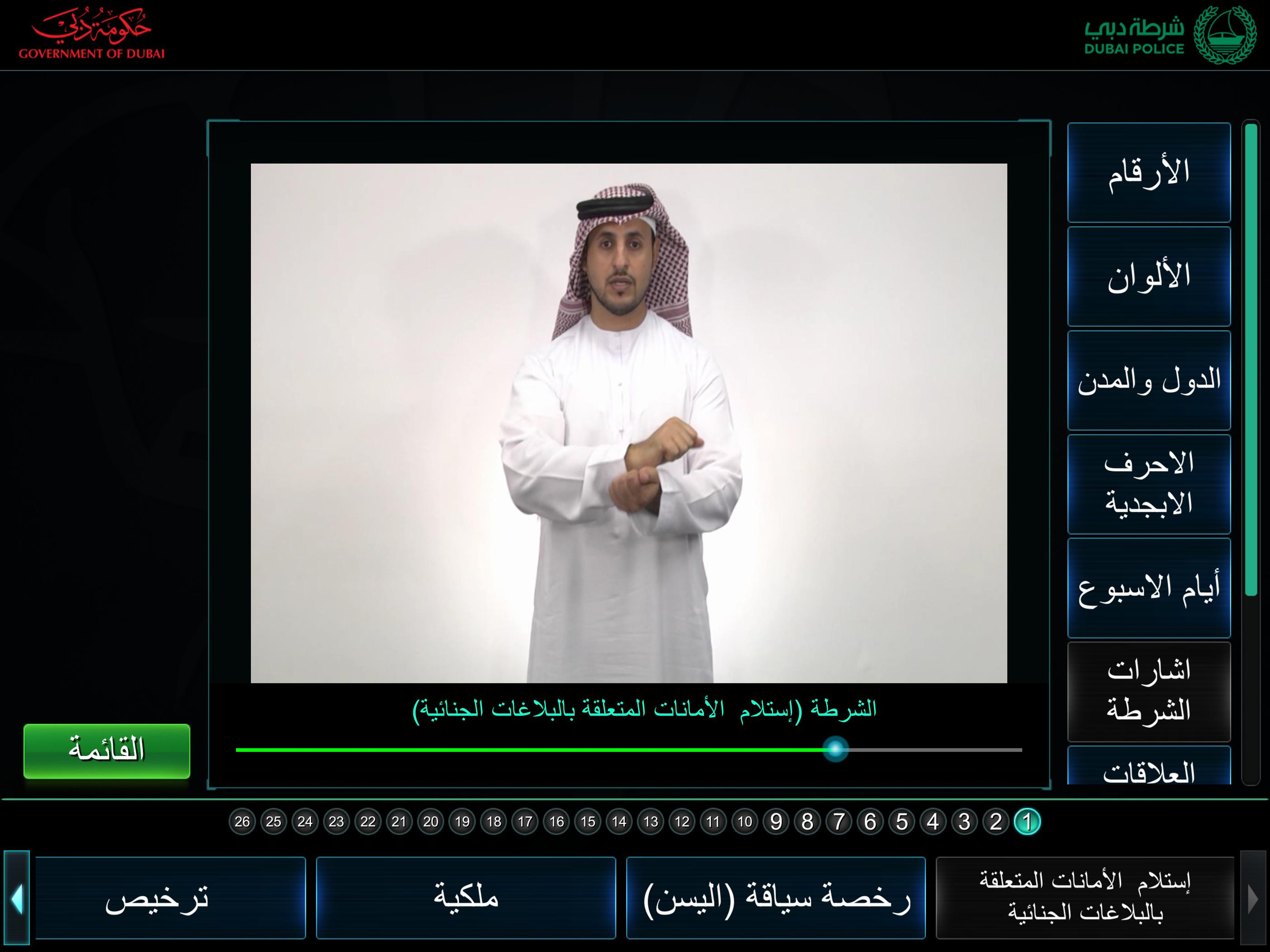Open the الأرقام (Numbers) category
This screenshot has height=952, width=1270.
pos(1149,172)
